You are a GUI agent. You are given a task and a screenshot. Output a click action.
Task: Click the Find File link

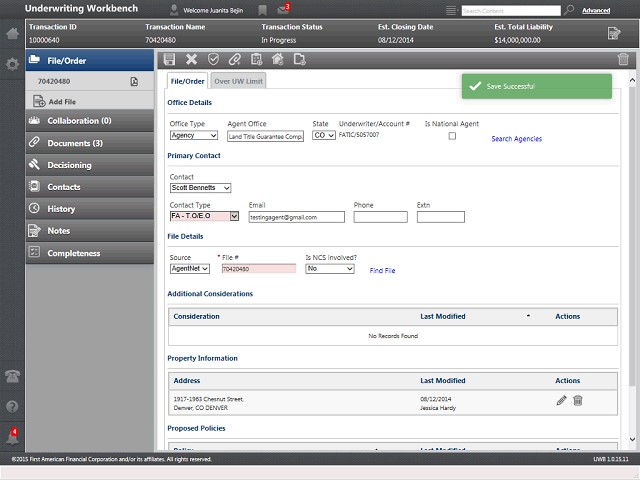click(x=382, y=271)
